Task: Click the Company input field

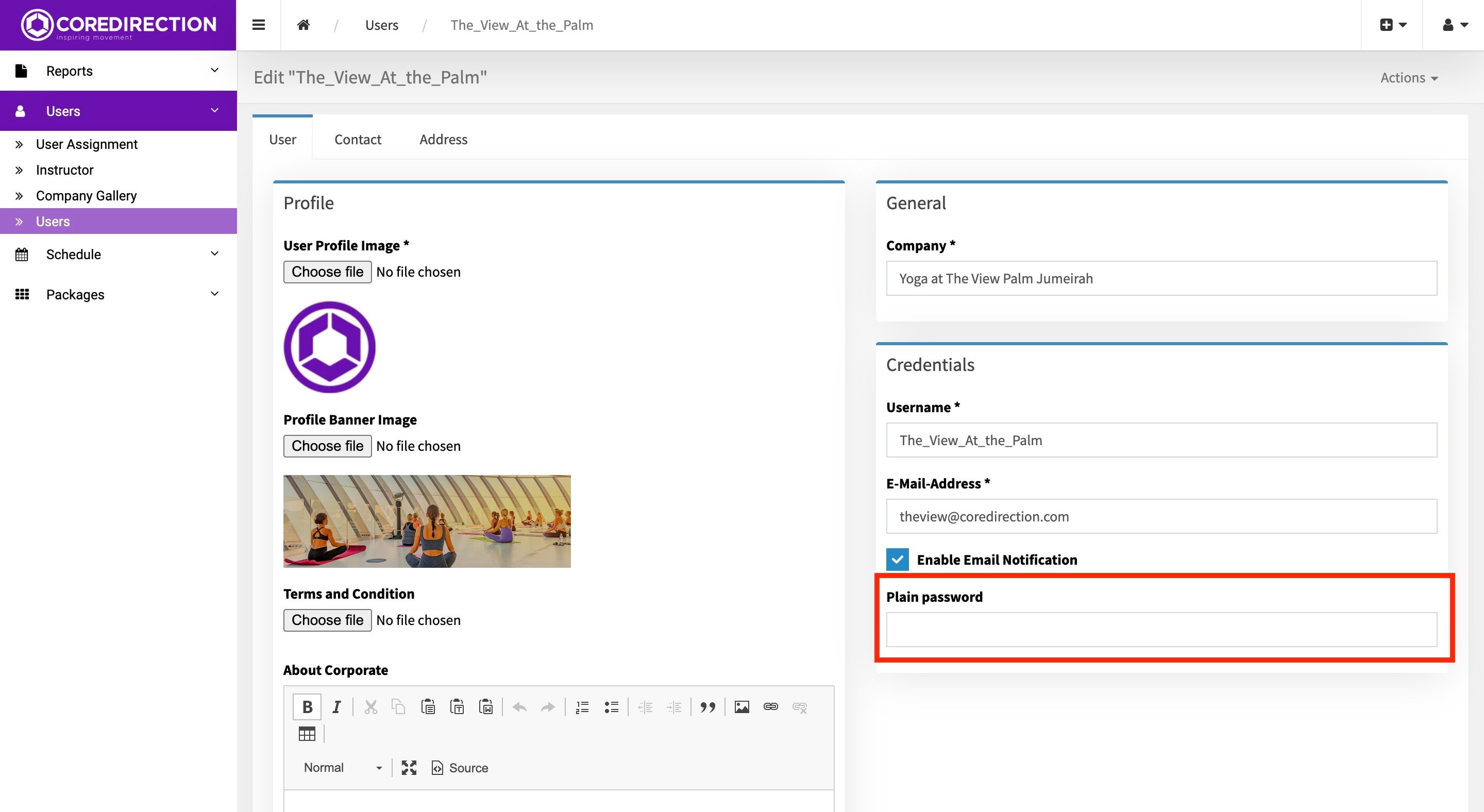Action: (1161, 278)
